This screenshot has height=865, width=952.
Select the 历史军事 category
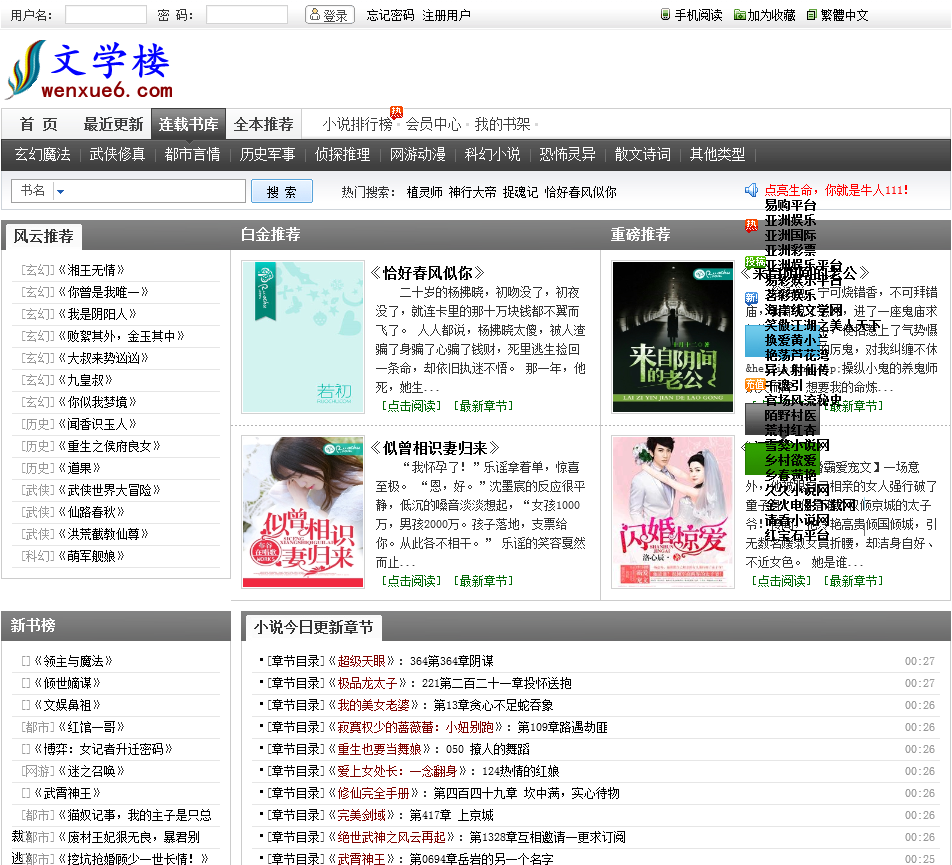(x=267, y=154)
